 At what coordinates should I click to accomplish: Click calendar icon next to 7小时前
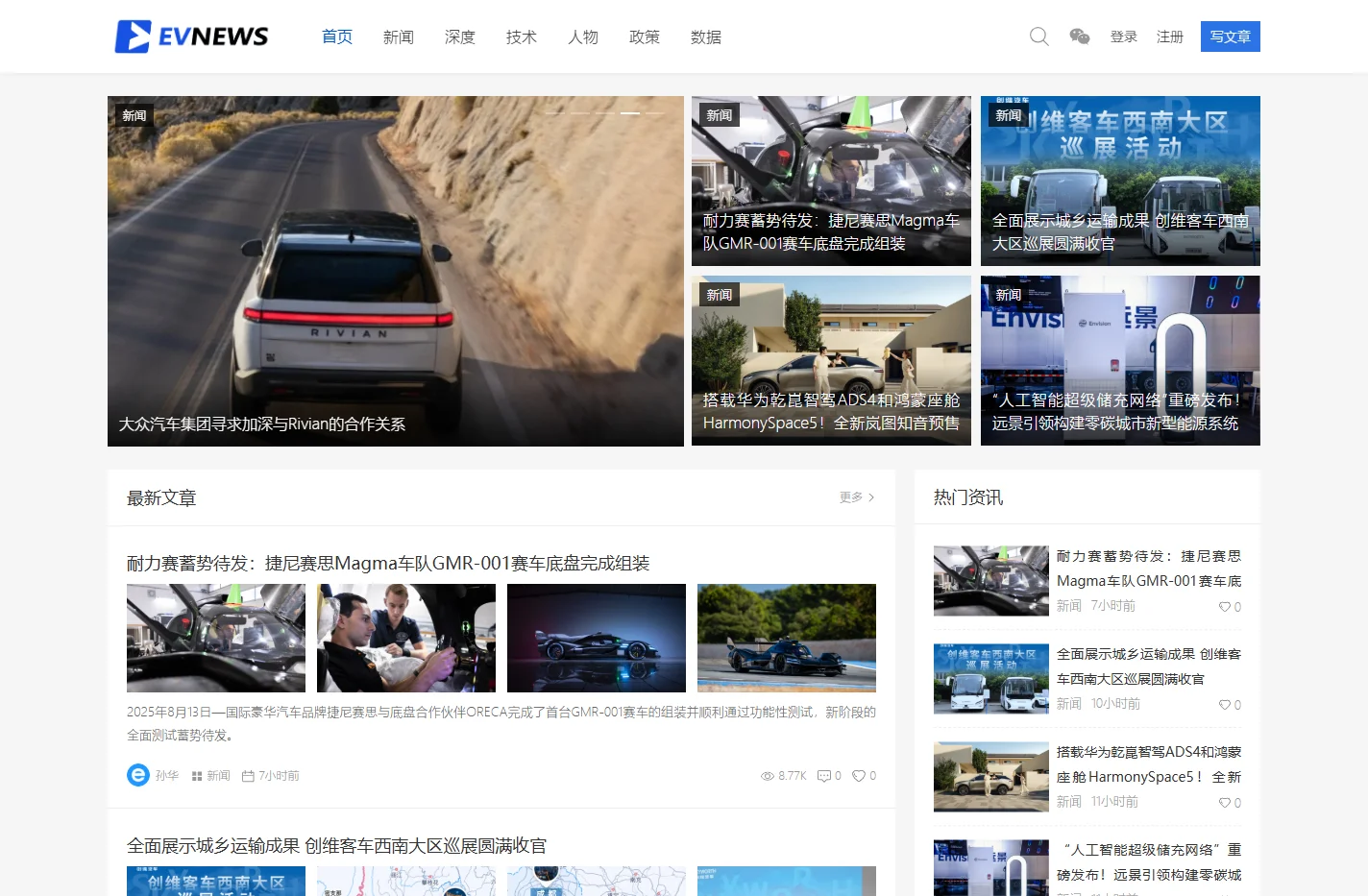pos(248,776)
